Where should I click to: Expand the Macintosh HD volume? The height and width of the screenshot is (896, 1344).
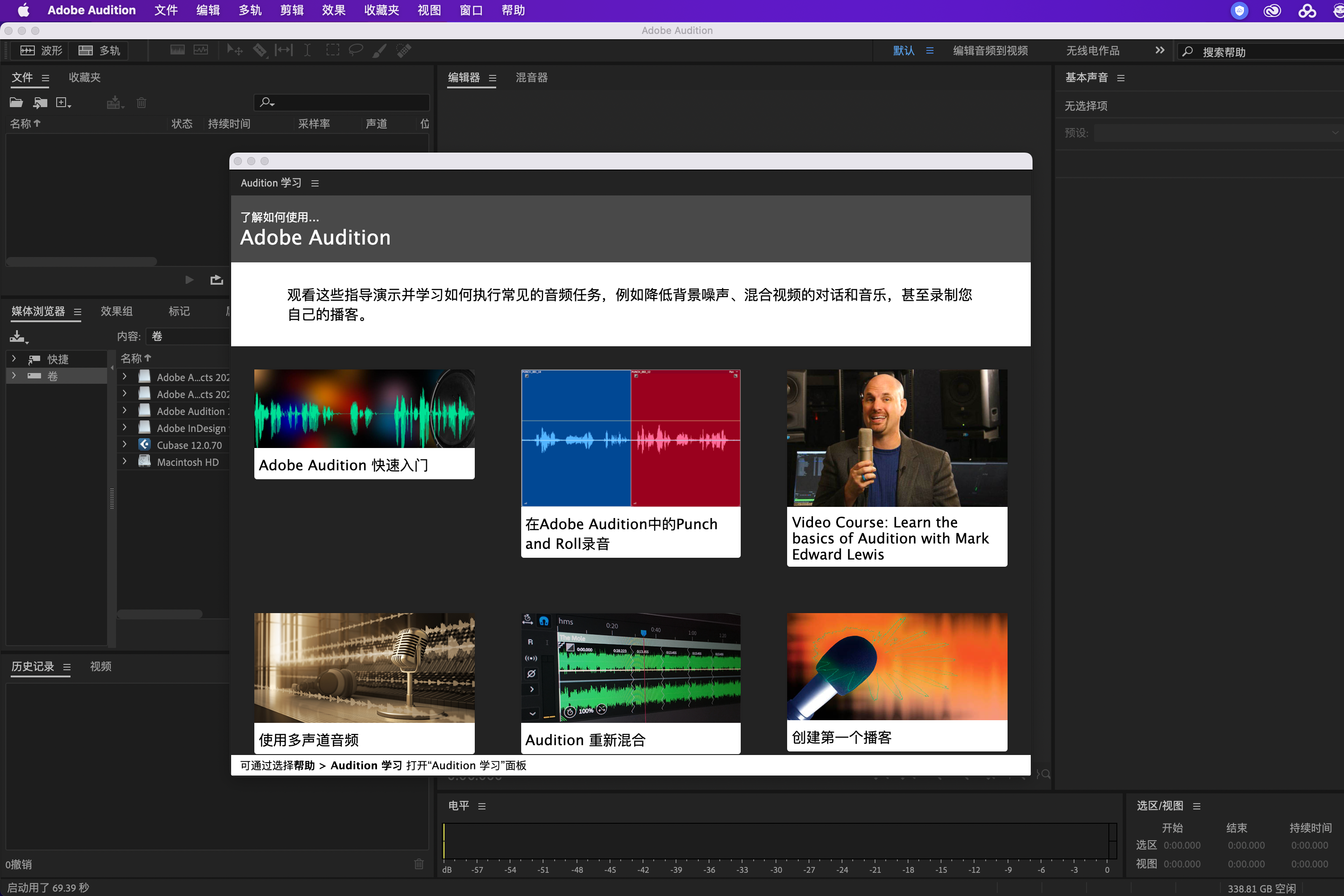coord(124,461)
